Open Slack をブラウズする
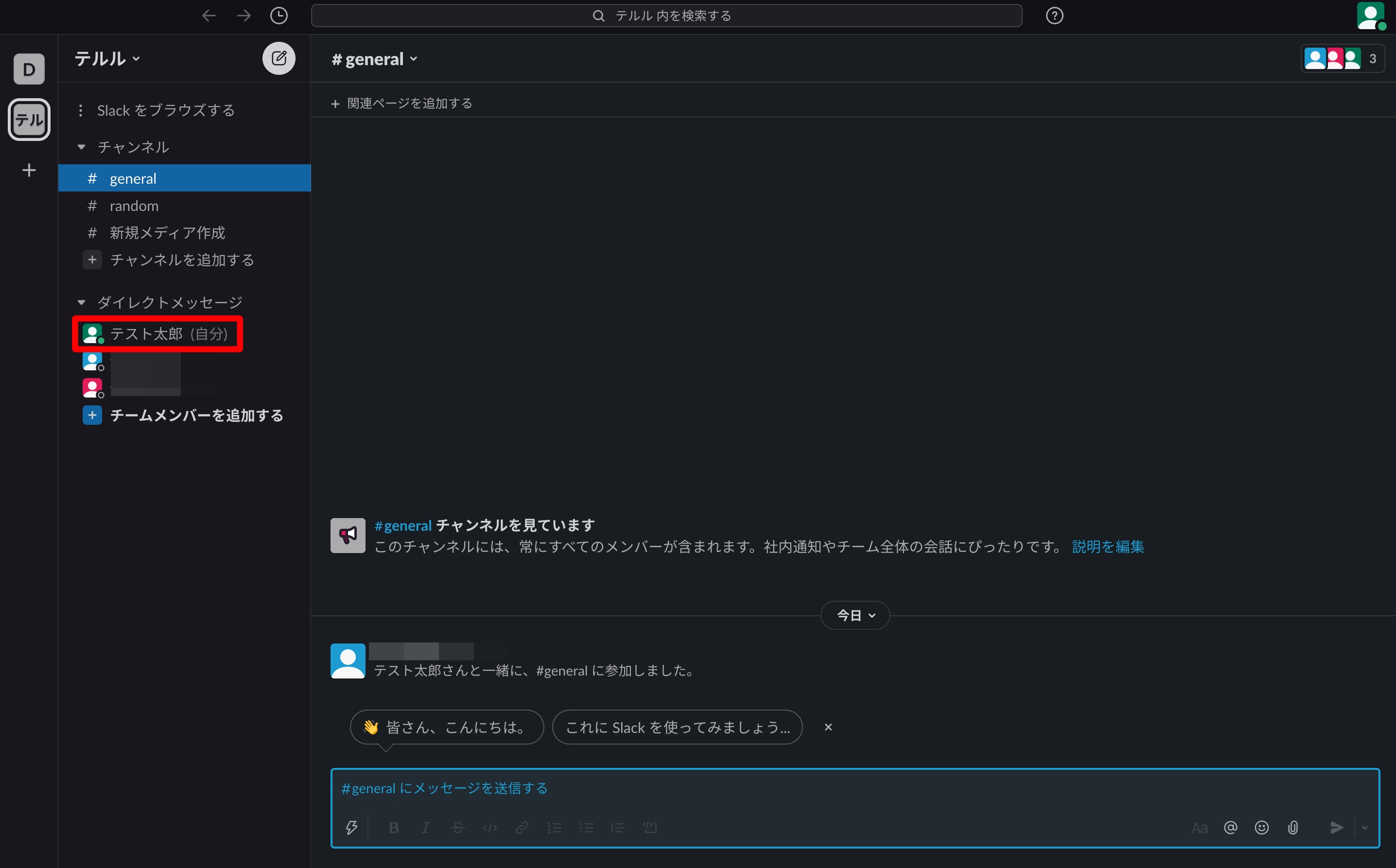This screenshot has height=868, width=1396. tap(166, 110)
